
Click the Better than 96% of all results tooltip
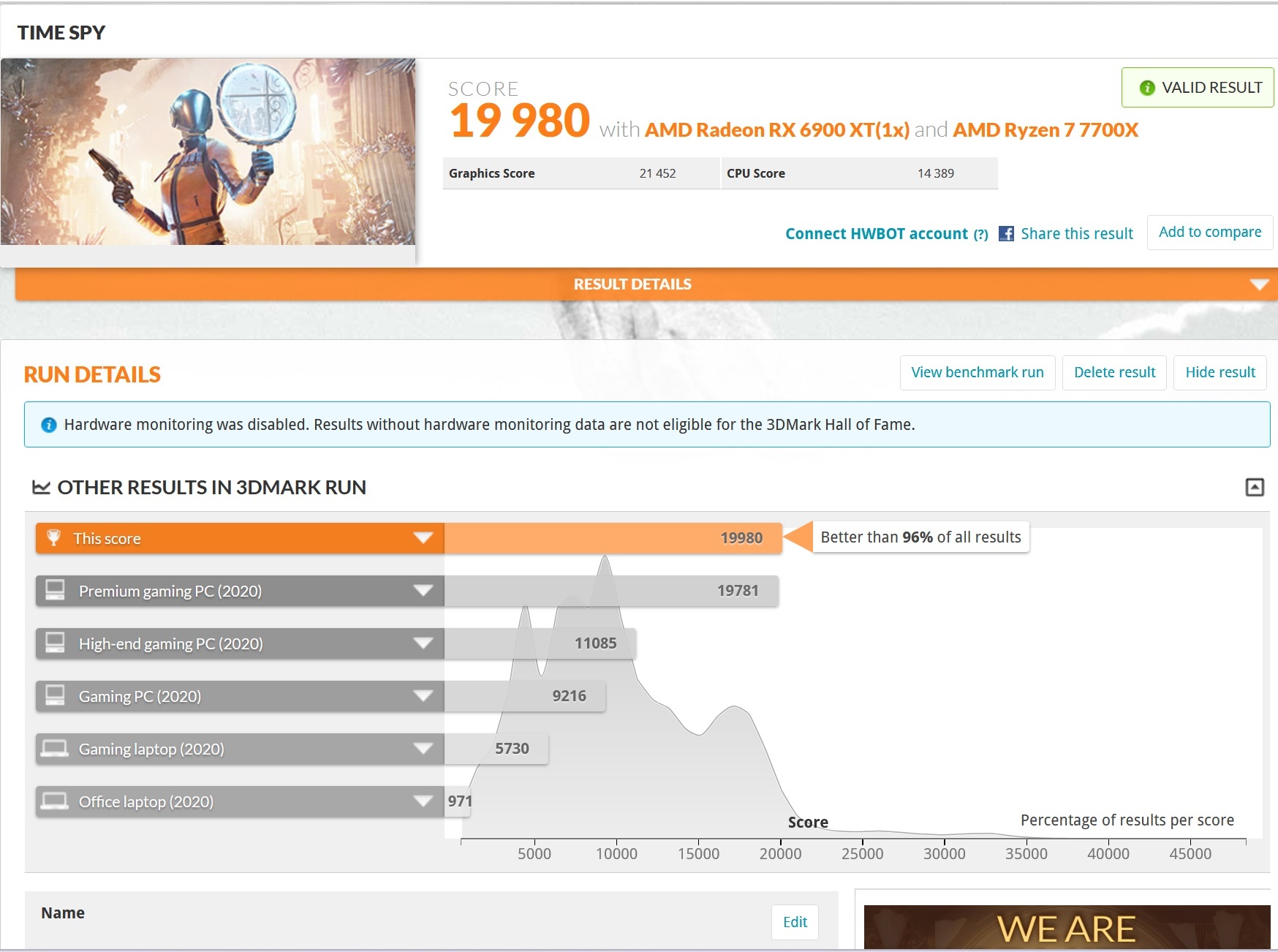pos(920,537)
